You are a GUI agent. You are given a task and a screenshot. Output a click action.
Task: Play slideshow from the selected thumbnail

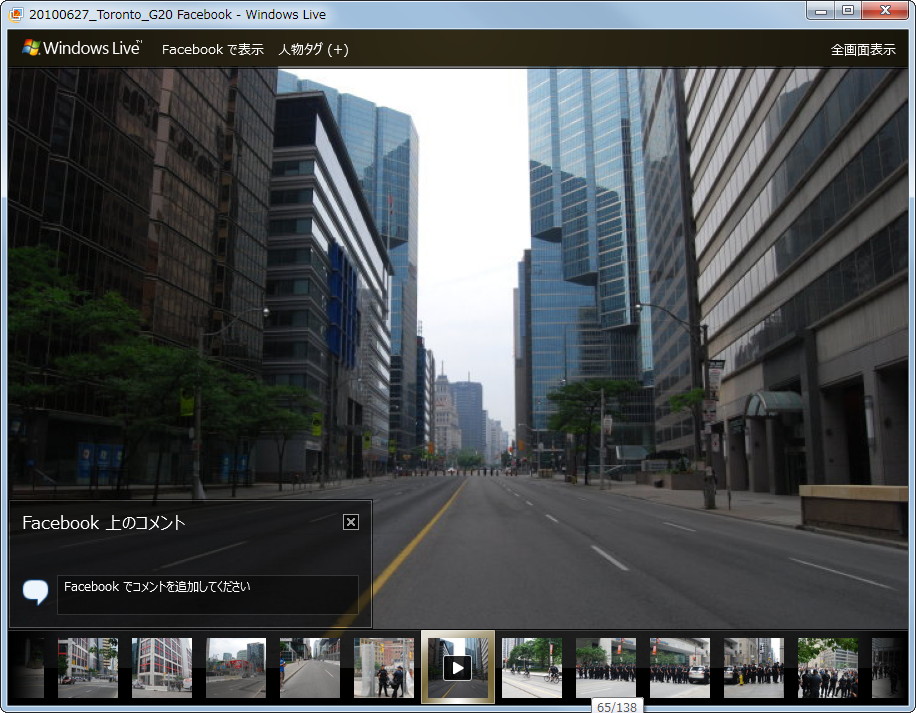point(457,668)
